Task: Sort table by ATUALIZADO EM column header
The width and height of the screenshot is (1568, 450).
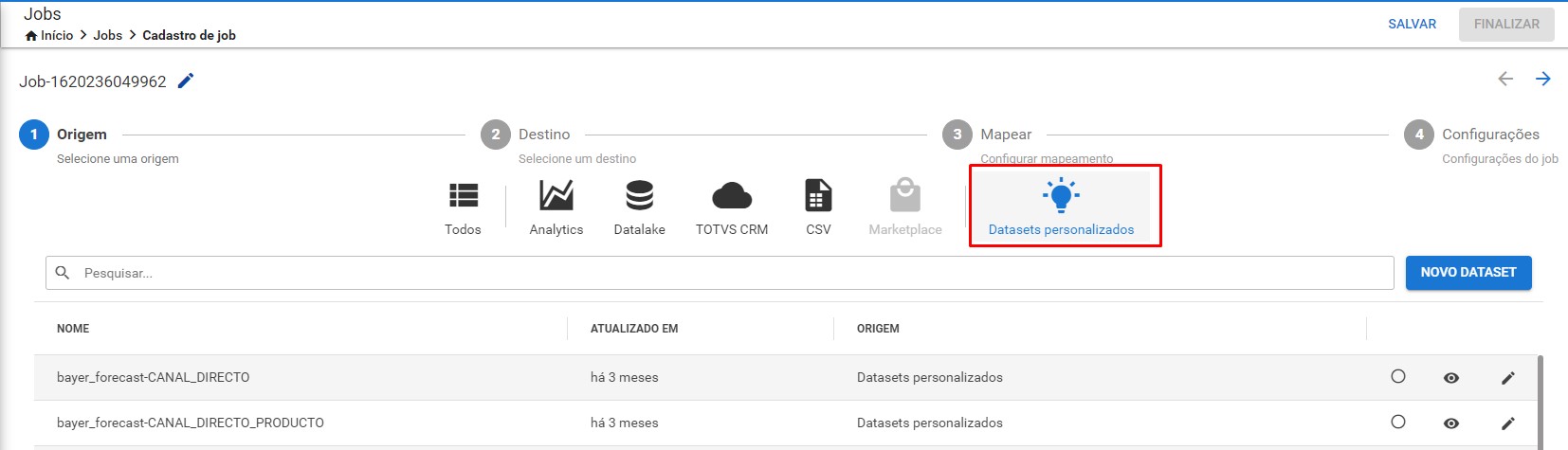Action: (634, 329)
